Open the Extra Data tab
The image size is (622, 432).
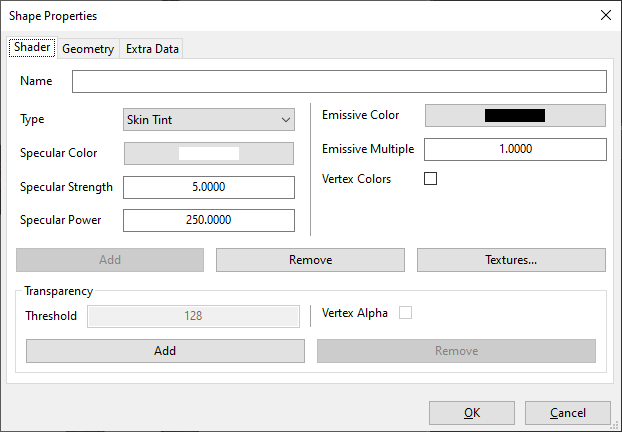(x=152, y=49)
